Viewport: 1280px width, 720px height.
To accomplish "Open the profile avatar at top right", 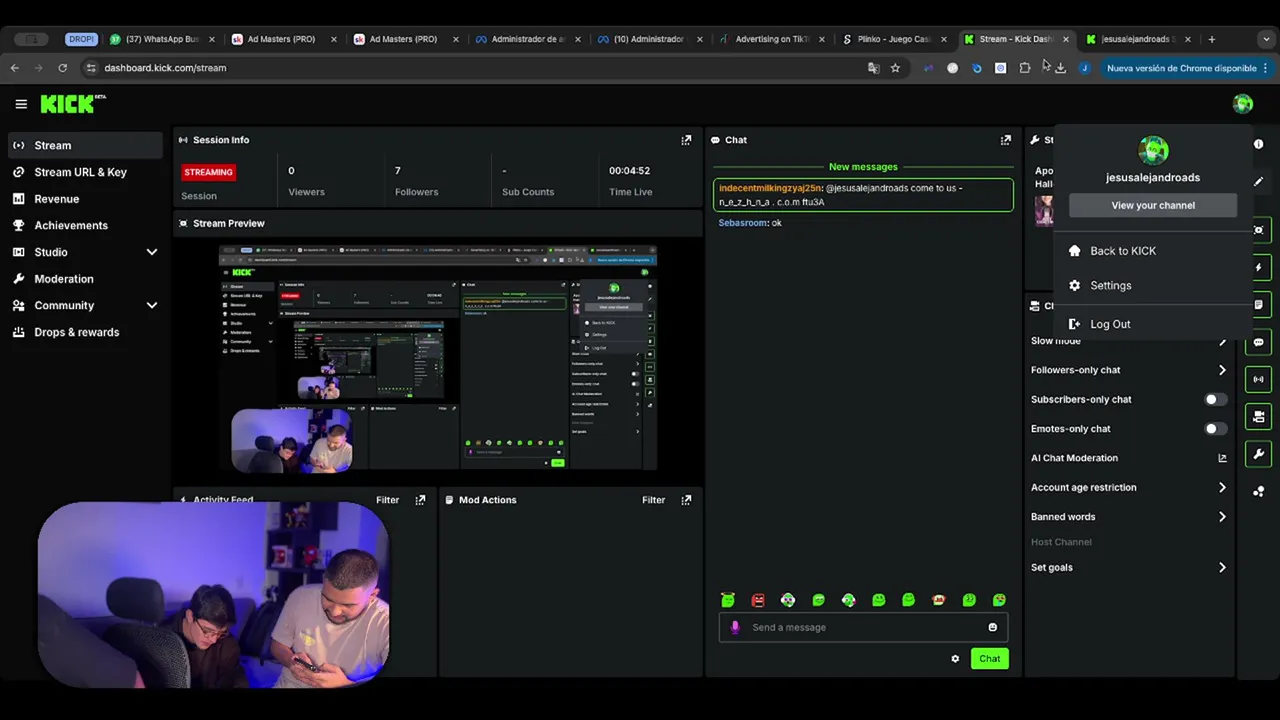I will click(x=1243, y=104).
